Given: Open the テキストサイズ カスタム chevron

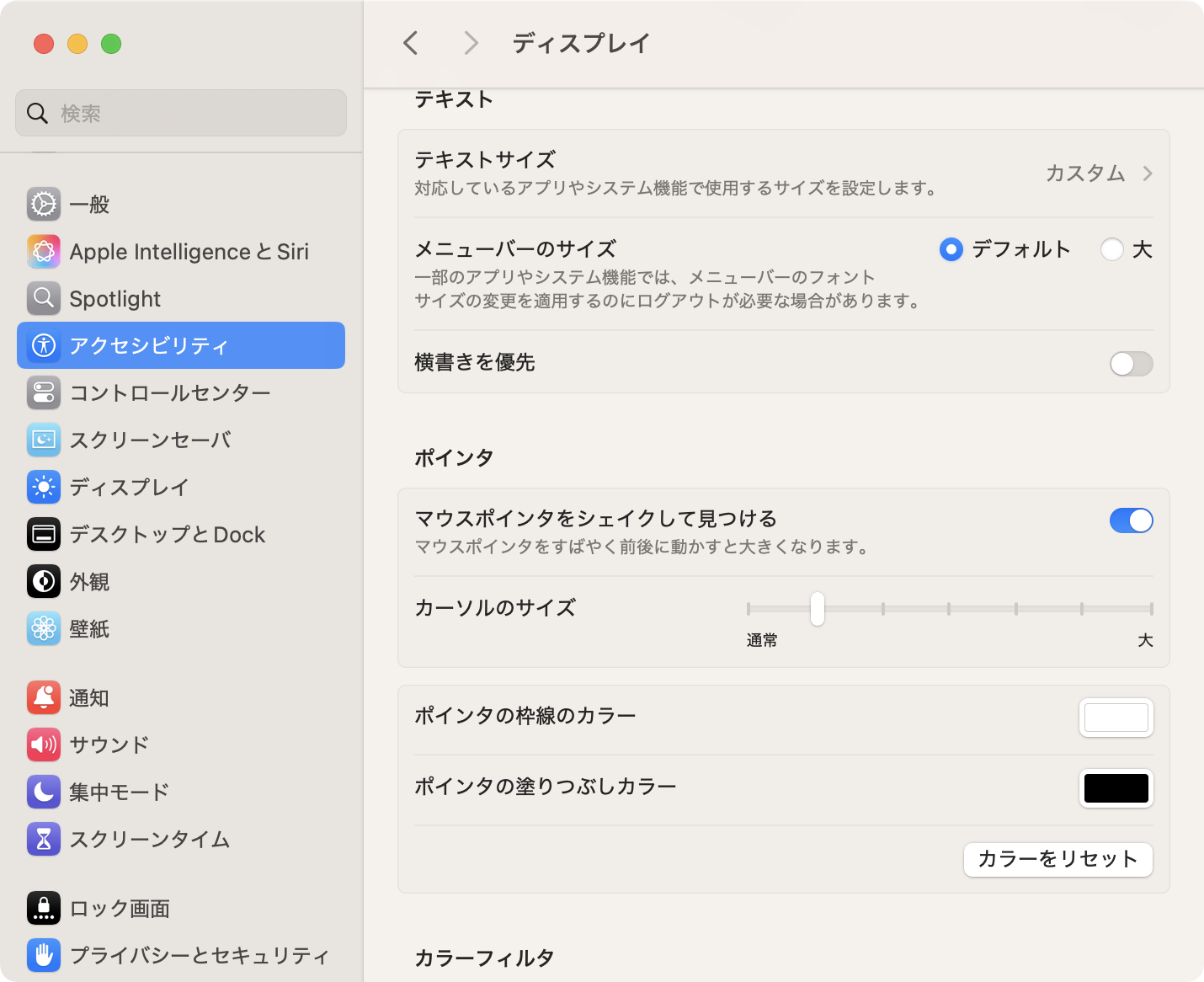Looking at the screenshot, I should [1147, 173].
